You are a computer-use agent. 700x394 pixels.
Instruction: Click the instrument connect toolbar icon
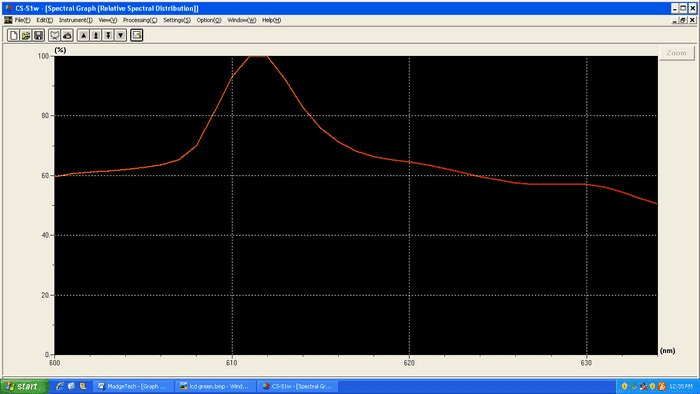click(54, 35)
